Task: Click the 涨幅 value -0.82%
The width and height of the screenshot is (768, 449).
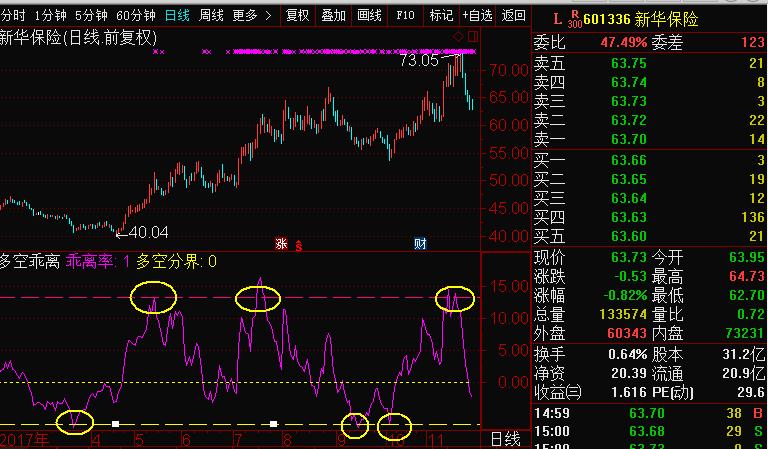Action: click(625, 296)
